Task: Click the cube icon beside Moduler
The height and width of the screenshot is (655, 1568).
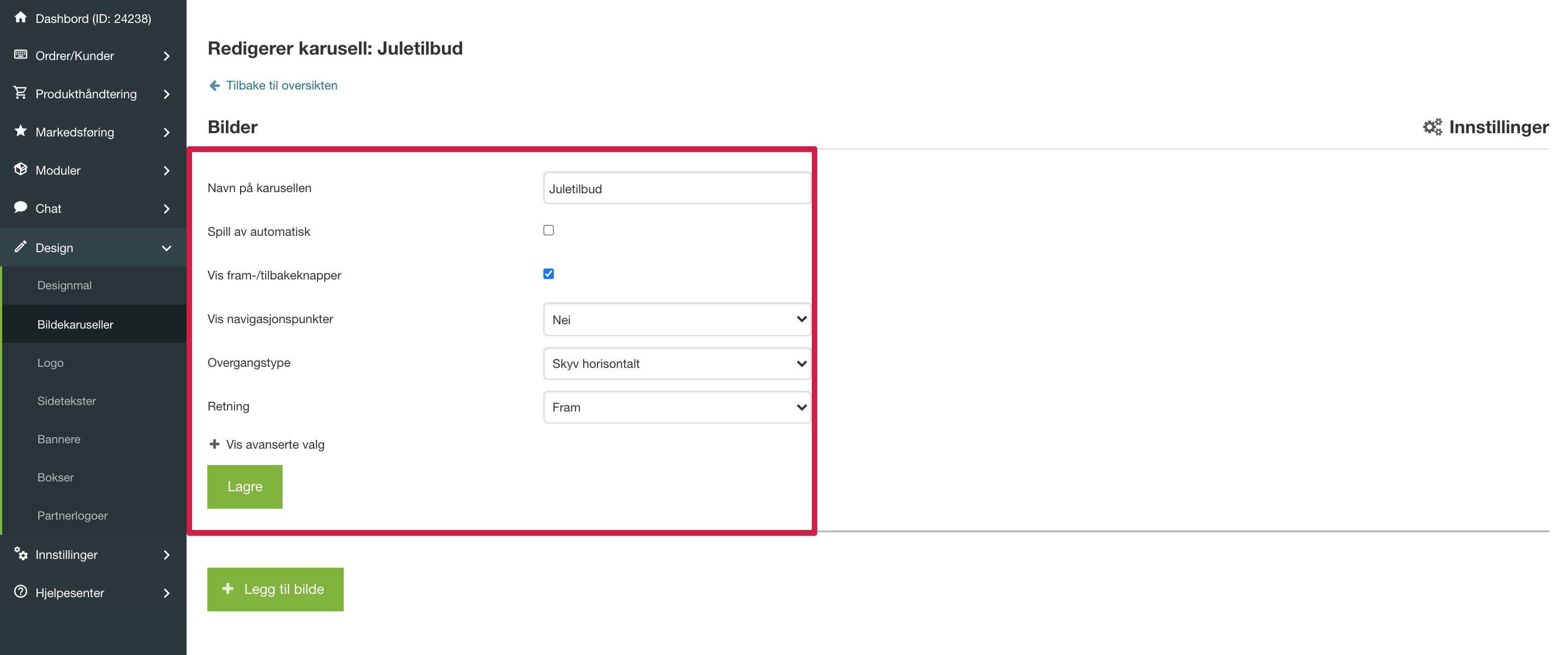Action: coord(21,169)
